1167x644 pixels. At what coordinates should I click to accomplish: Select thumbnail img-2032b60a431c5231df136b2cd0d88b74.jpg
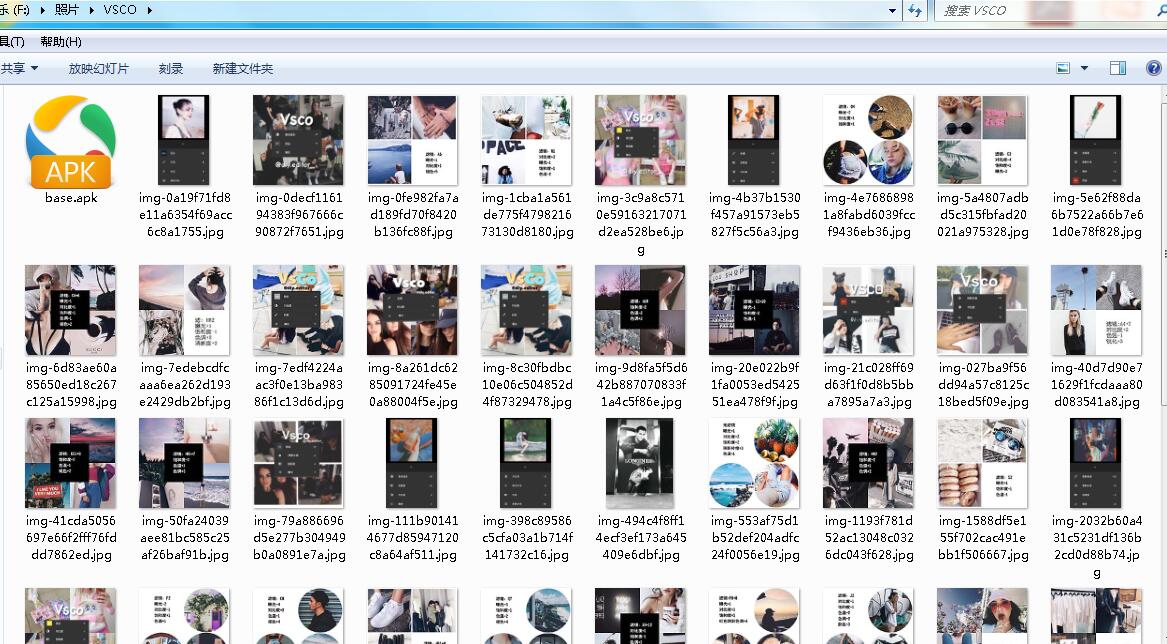1096,463
